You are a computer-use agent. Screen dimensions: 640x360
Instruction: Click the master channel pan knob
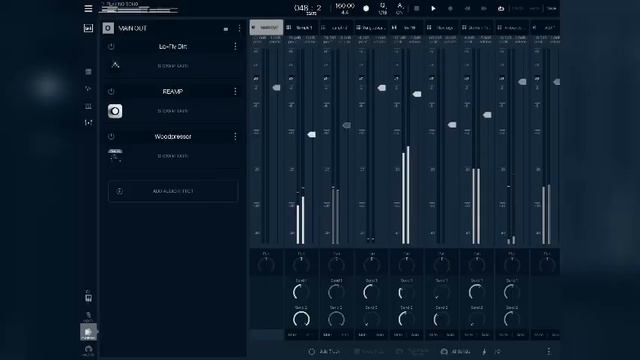266,265
